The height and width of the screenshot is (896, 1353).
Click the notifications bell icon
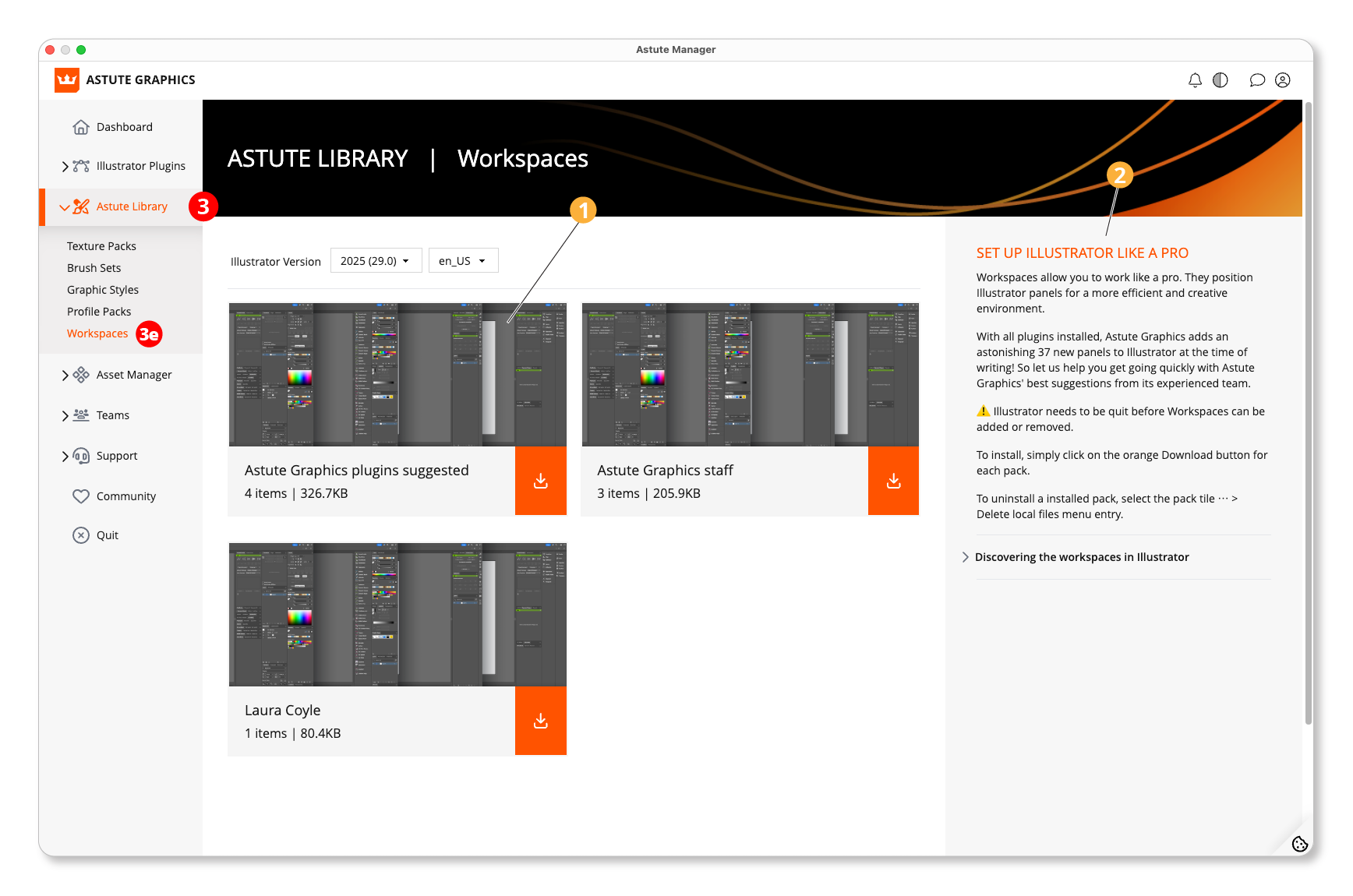(x=1195, y=80)
